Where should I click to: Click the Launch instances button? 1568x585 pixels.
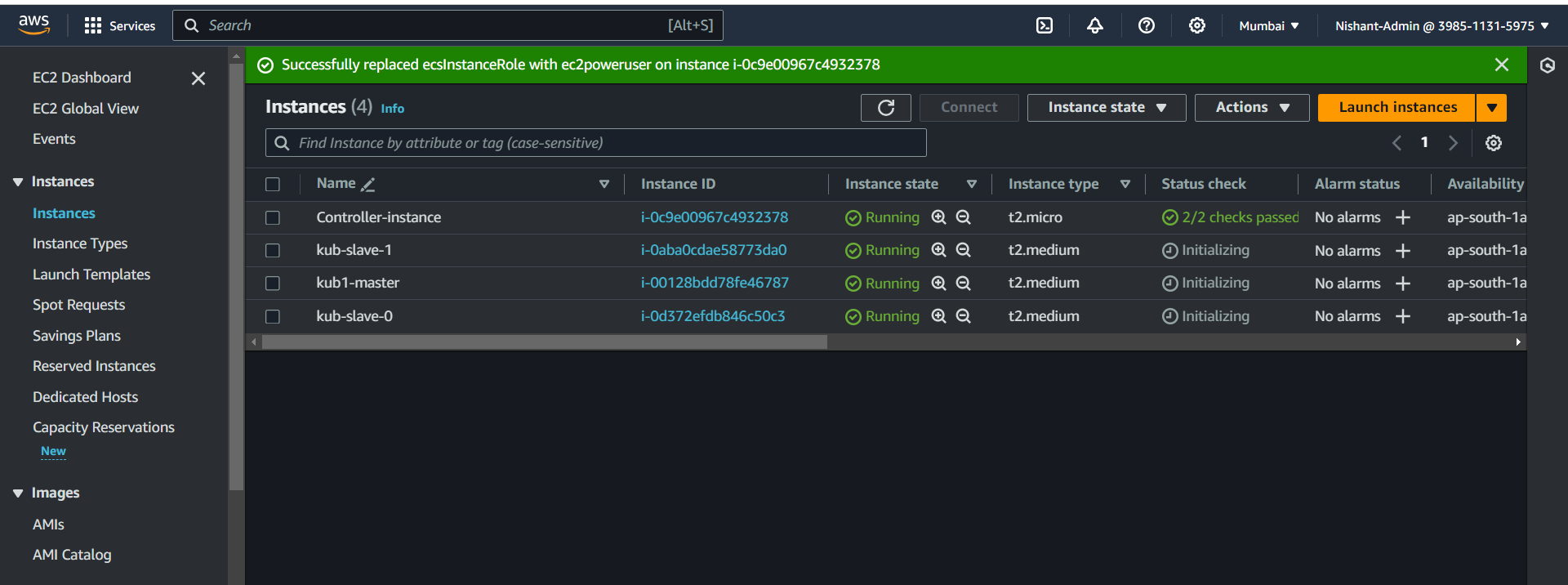[x=1396, y=107]
